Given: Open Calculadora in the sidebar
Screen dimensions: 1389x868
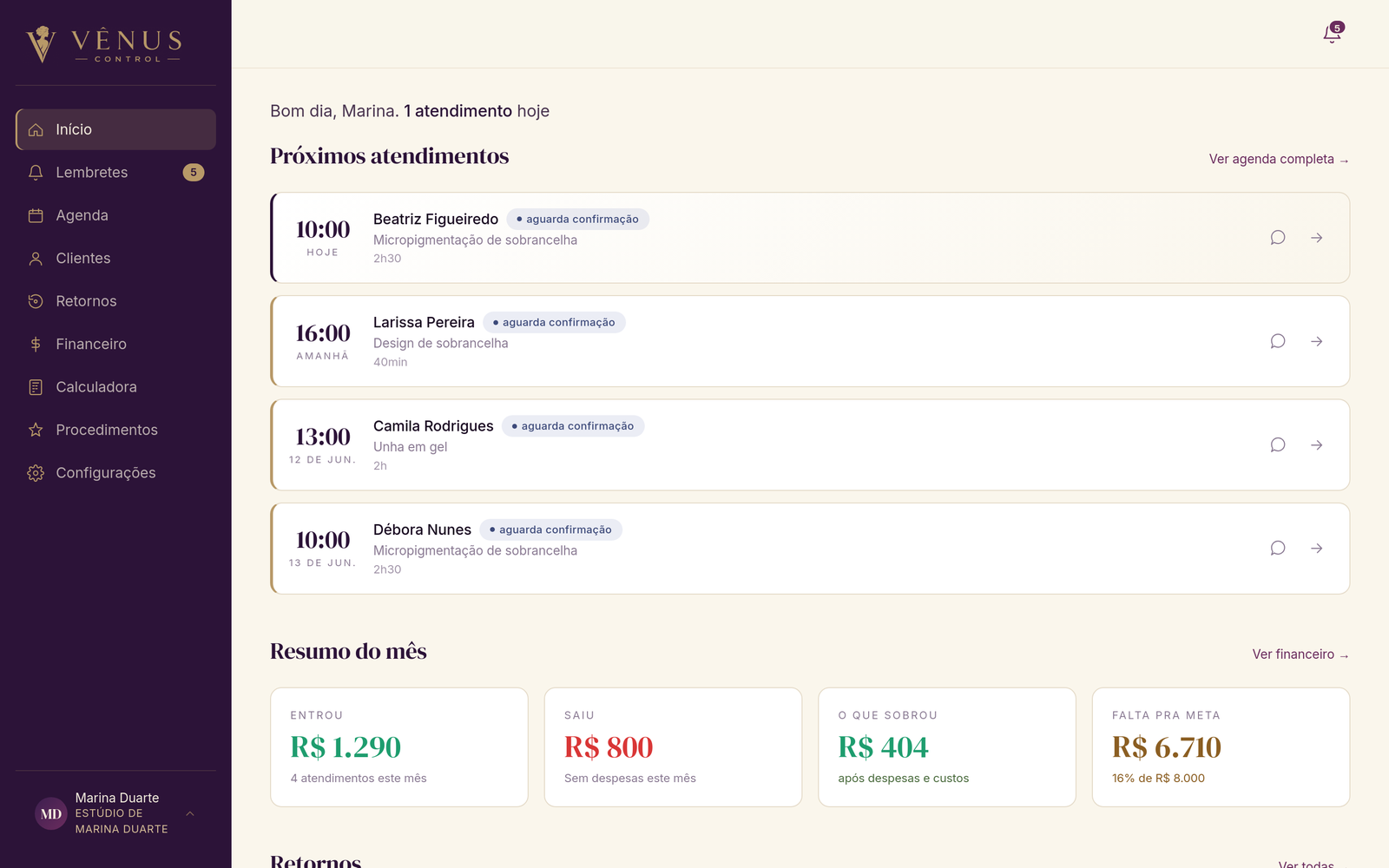Looking at the screenshot, I should pos(115,387).
